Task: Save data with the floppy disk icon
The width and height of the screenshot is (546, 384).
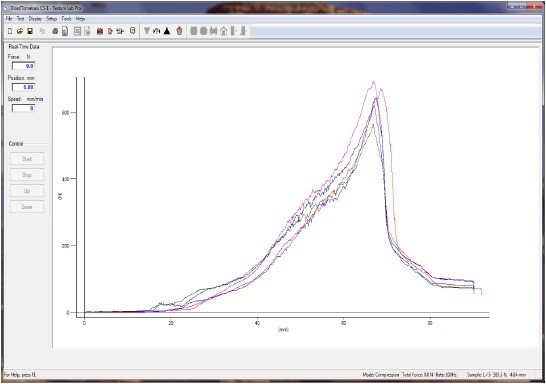Action: (x=30, y=31)
